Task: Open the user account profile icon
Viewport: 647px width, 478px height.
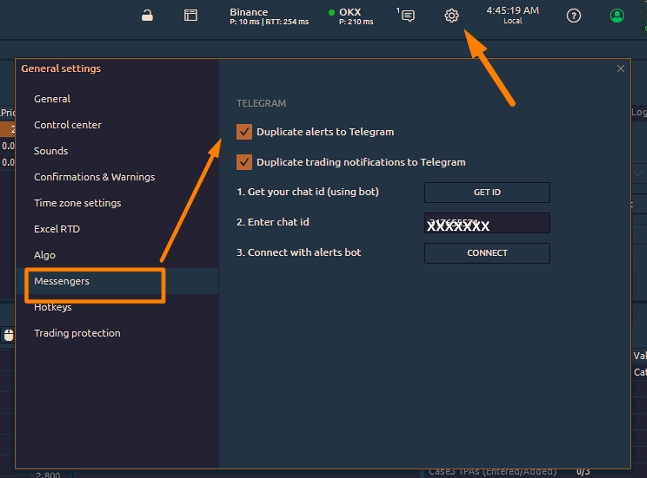Action: tap(617, 15)
